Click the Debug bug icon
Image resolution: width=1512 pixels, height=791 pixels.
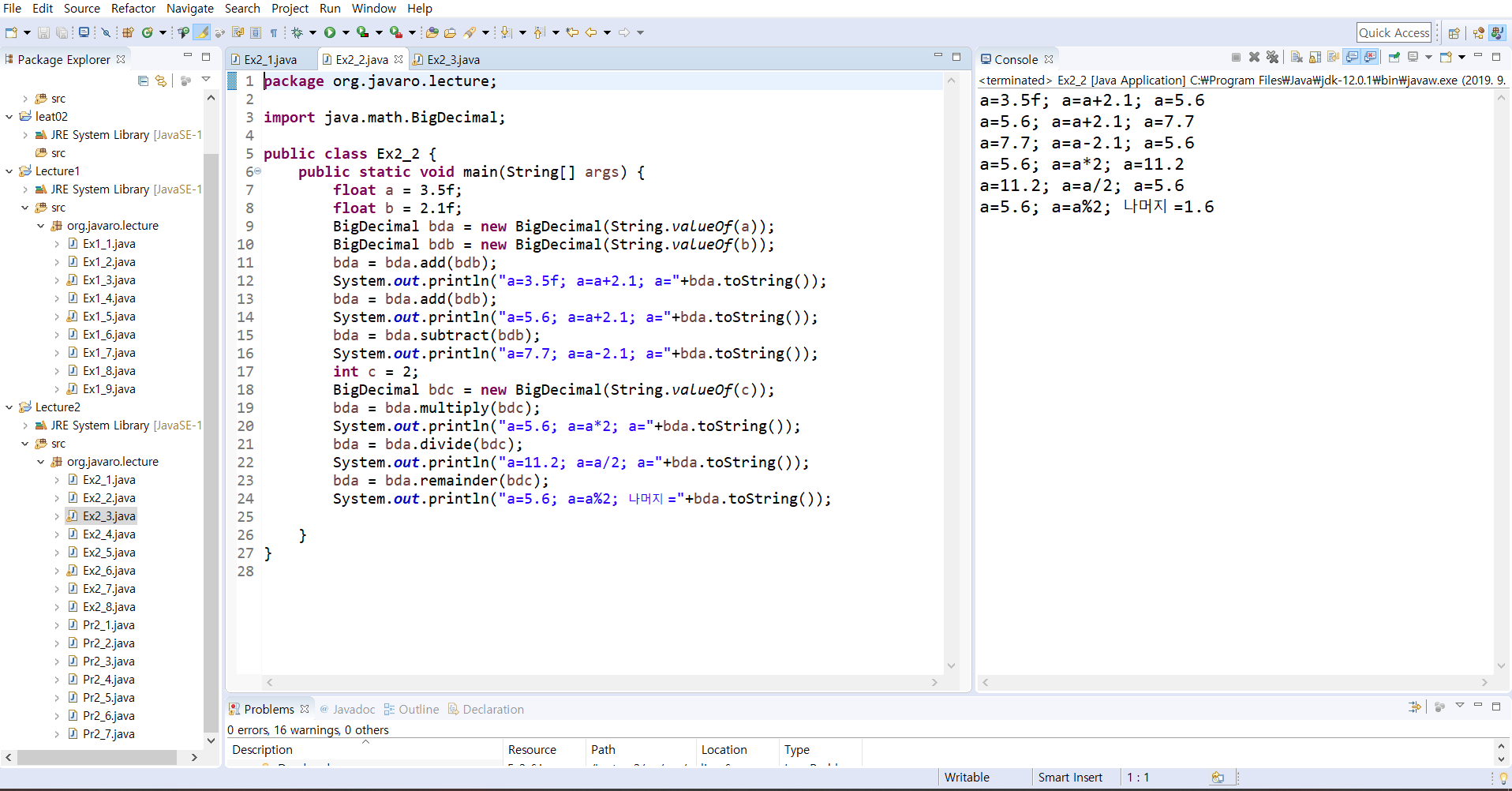tap(298, 32)
